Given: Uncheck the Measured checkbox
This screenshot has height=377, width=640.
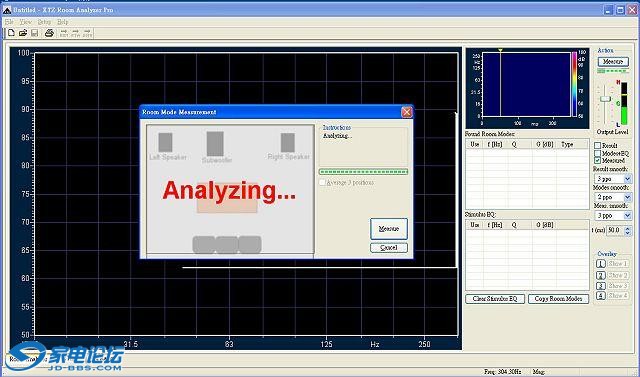Looking at the screenshot, I should tap(597, 160).
